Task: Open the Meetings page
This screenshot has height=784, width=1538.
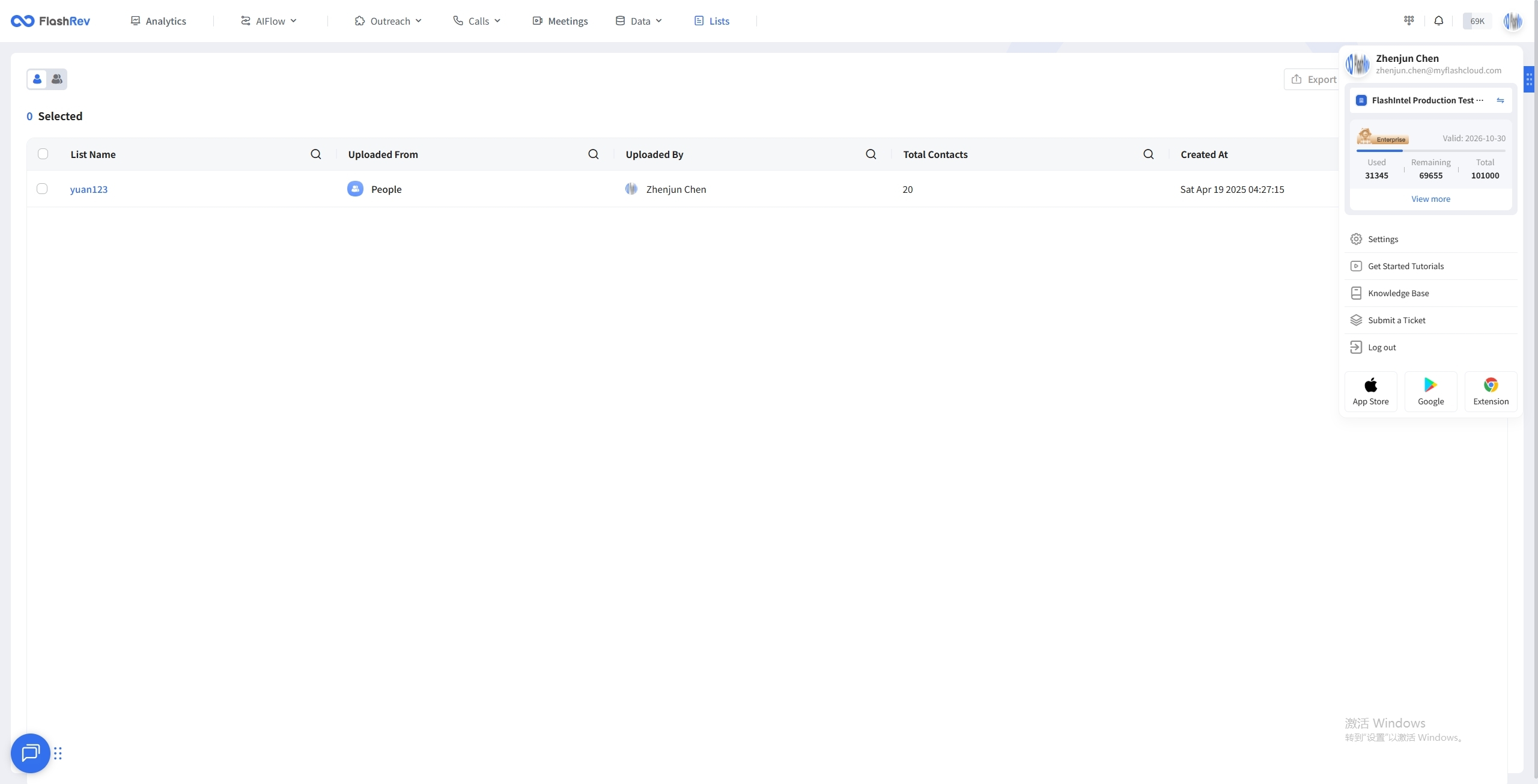Action: tap(560, 21)
